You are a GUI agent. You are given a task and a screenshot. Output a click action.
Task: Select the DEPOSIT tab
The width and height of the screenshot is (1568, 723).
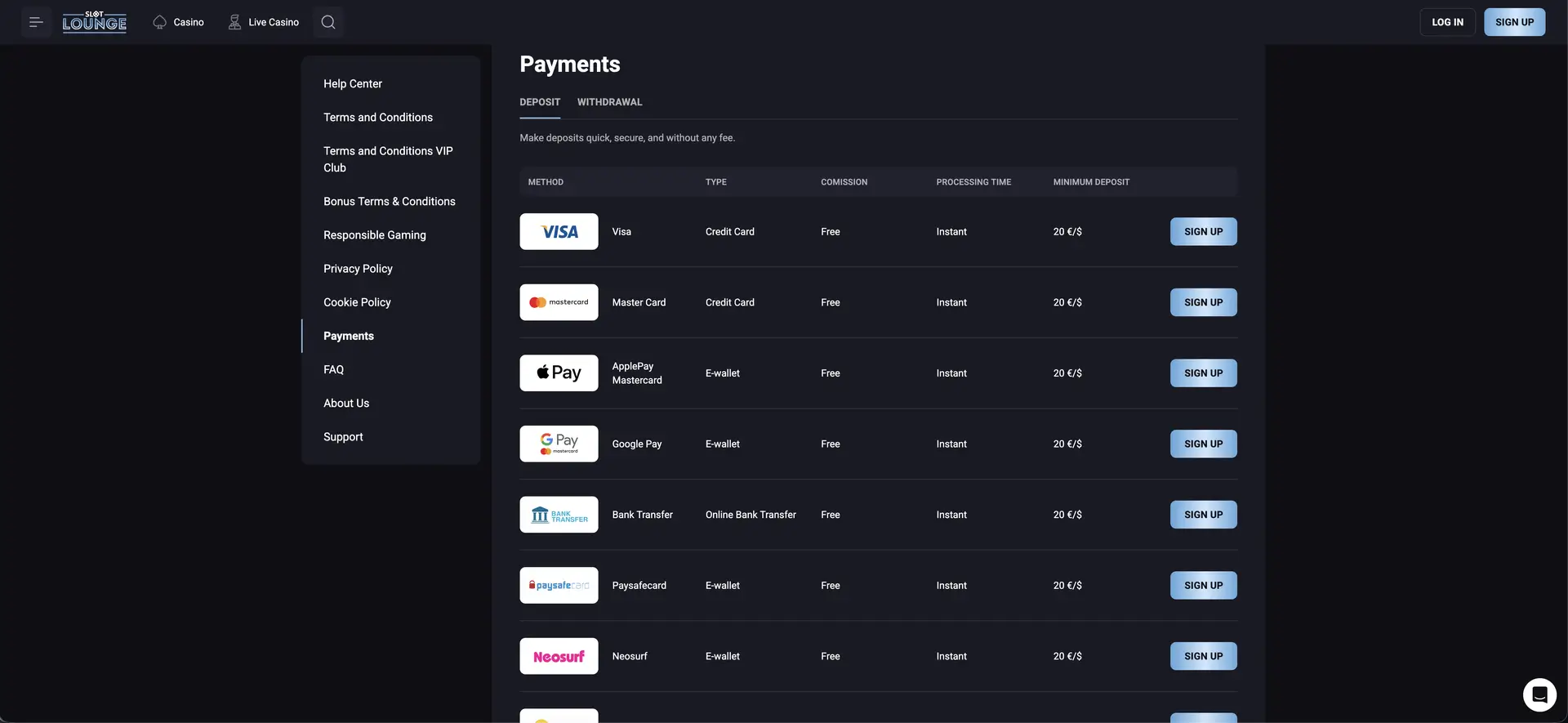coord(540,102)
